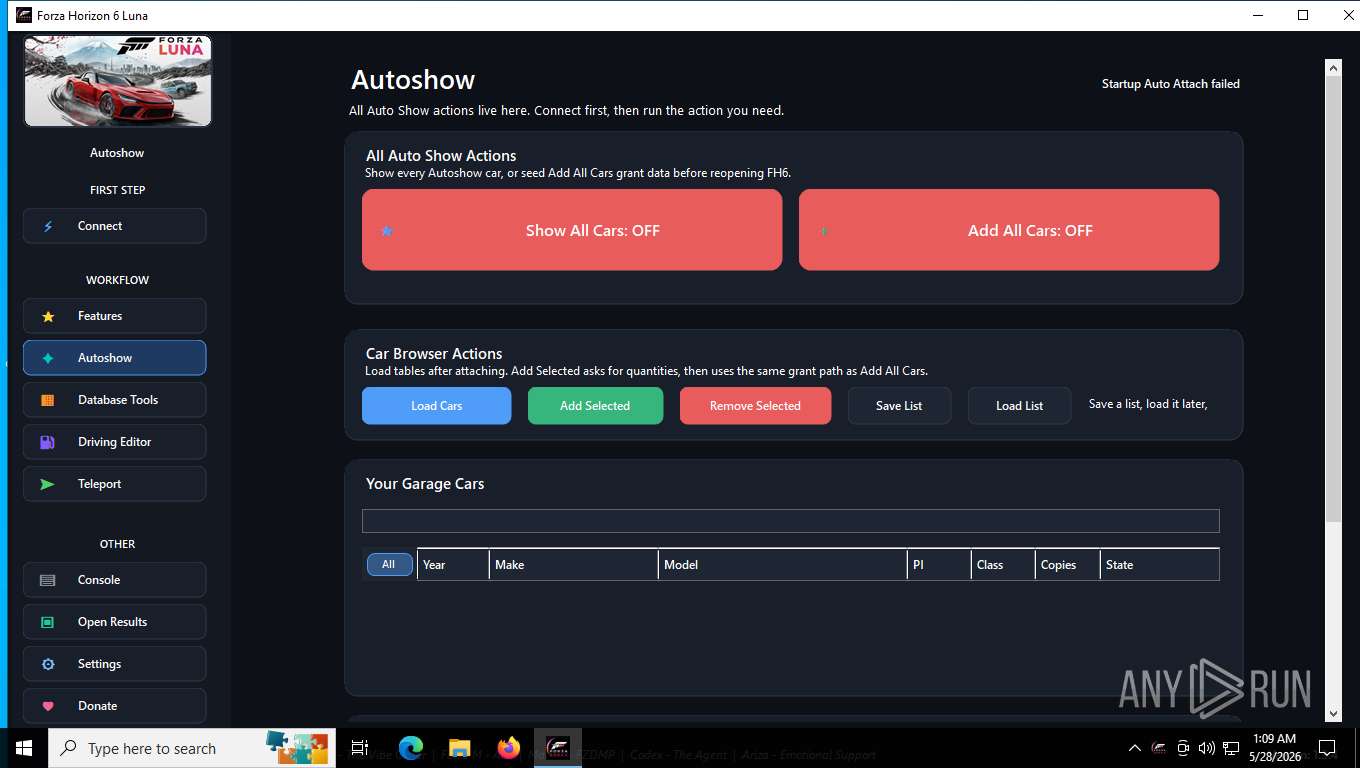Click the Add Selected button
The width and height of the screenshot is (1360, 768).
595,406
